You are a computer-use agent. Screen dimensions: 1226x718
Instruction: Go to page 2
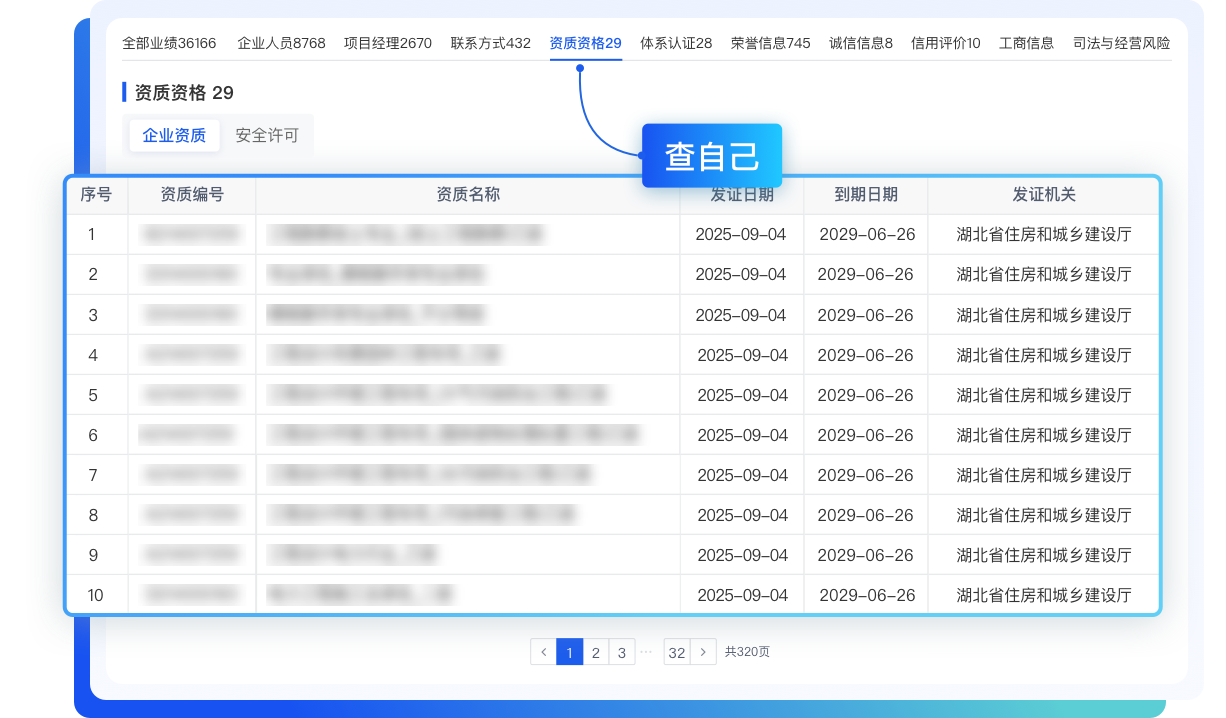(x=595, y=652)
